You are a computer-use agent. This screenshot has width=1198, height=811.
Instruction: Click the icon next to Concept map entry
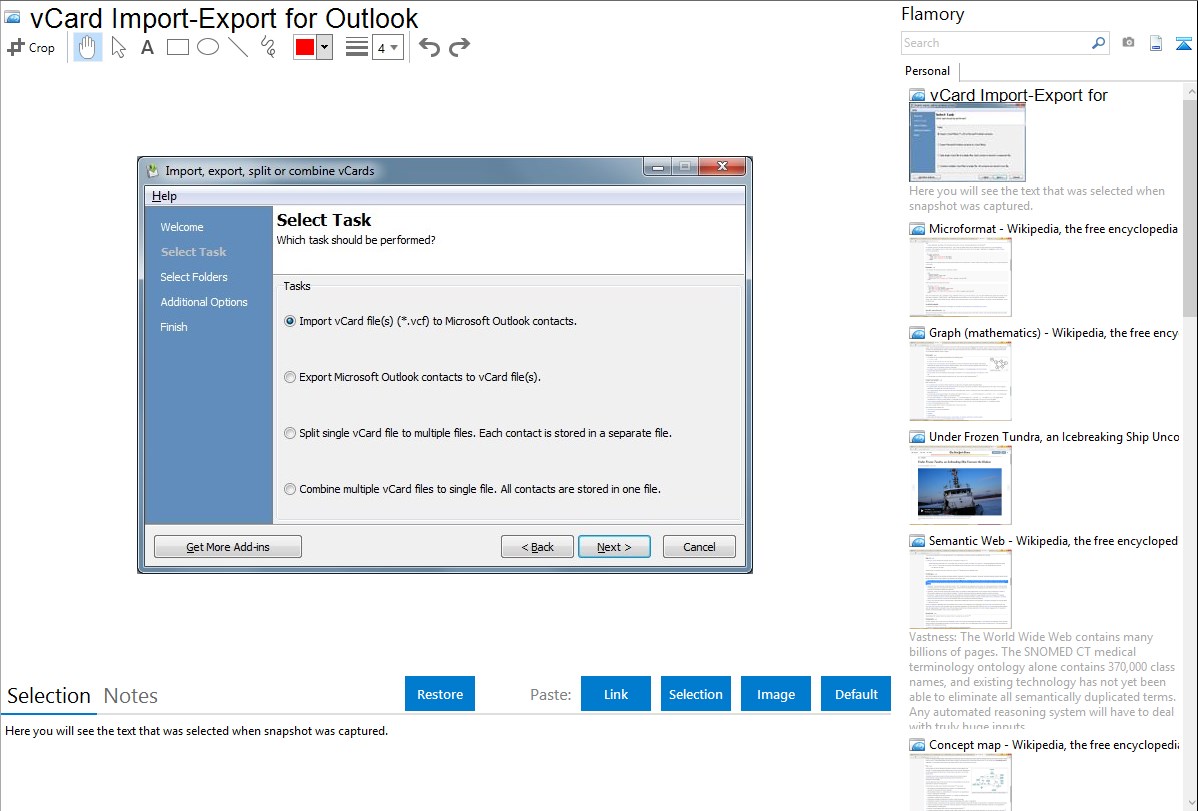(x=917, y=745)
